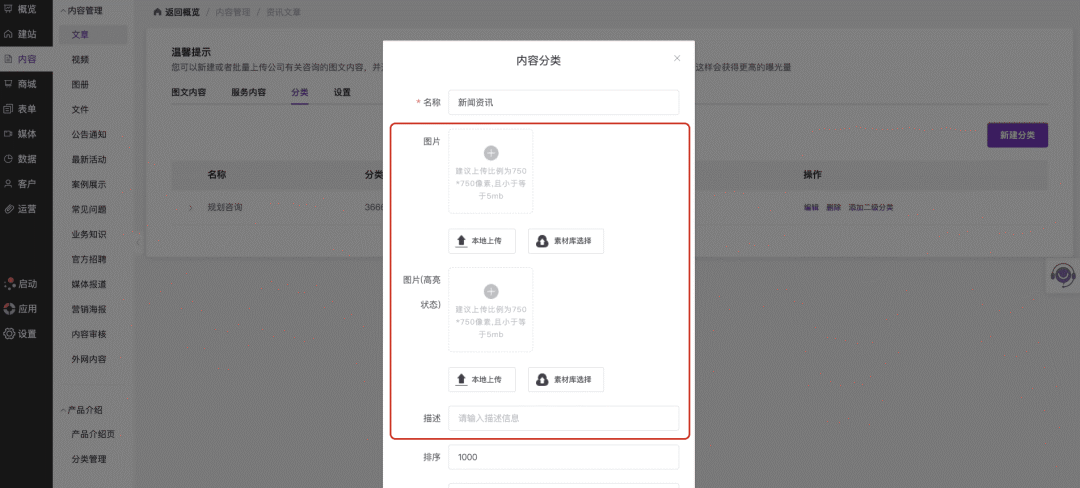1080x488 pixels.
Task: Click 添加二级分类 for 规划咨询
Action: (871, 207)
